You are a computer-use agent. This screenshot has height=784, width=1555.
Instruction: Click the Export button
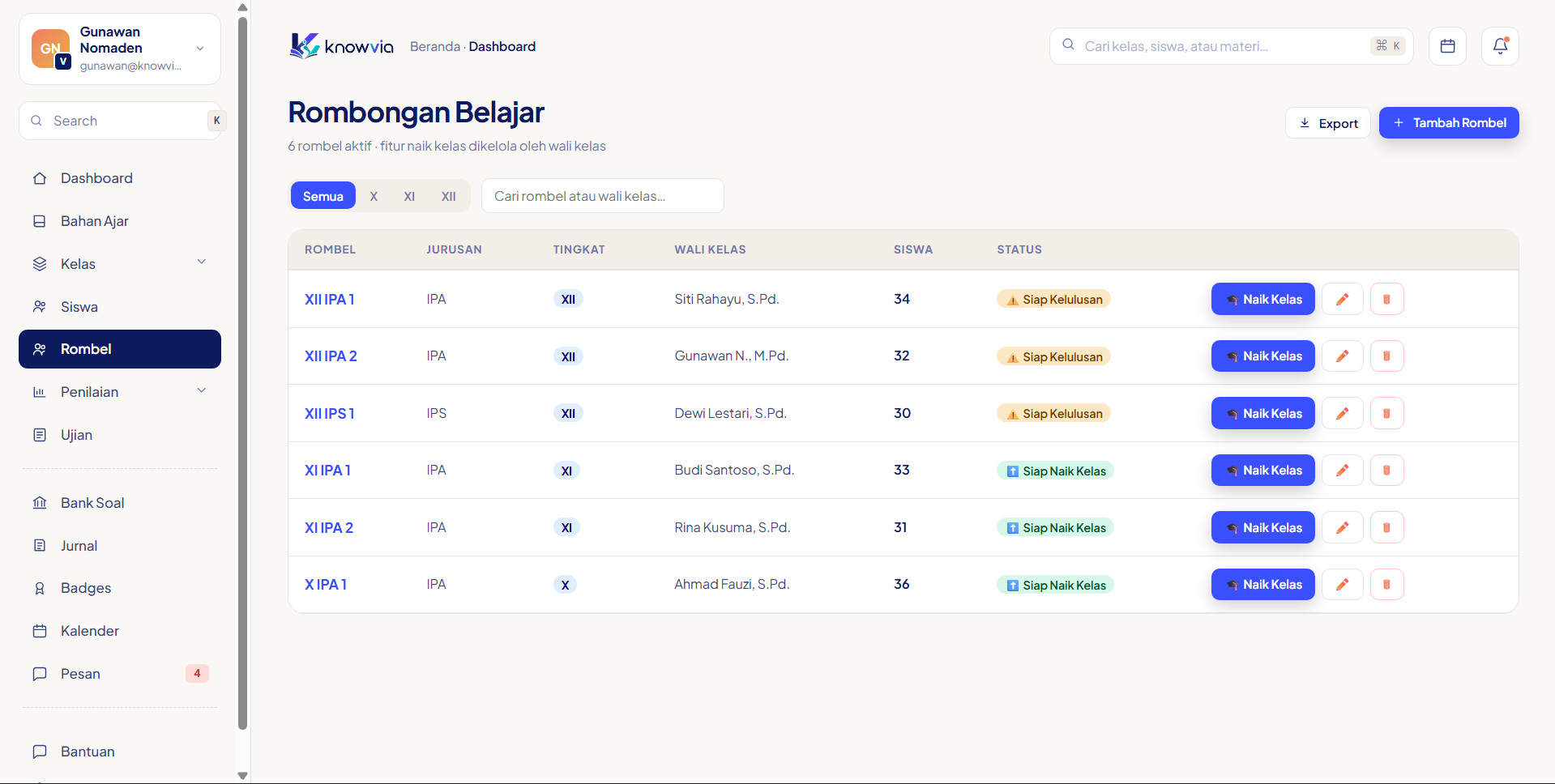click(x=1327, y=123)
